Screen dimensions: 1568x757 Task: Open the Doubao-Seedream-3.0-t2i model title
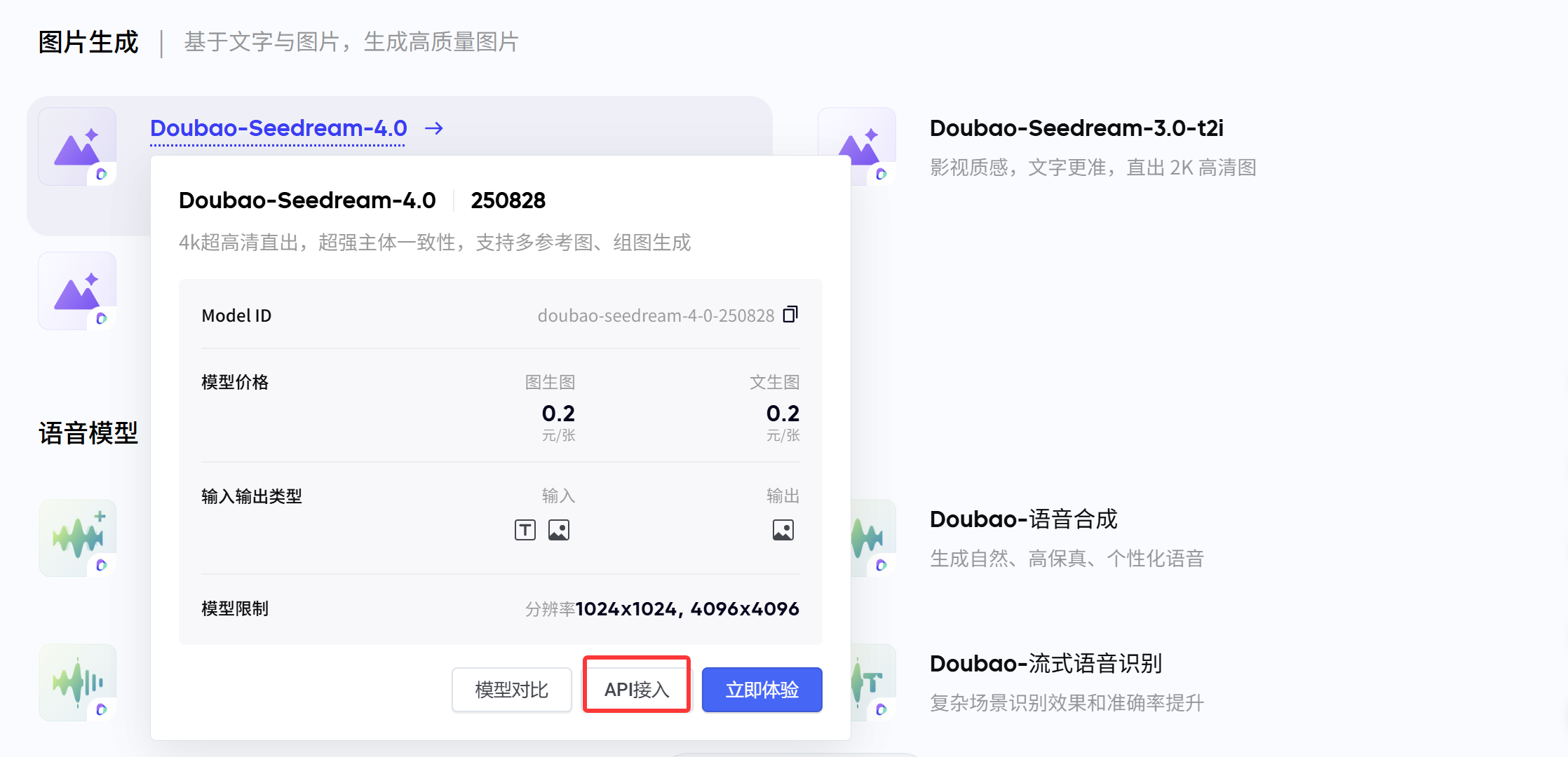tap(1076, 128)
